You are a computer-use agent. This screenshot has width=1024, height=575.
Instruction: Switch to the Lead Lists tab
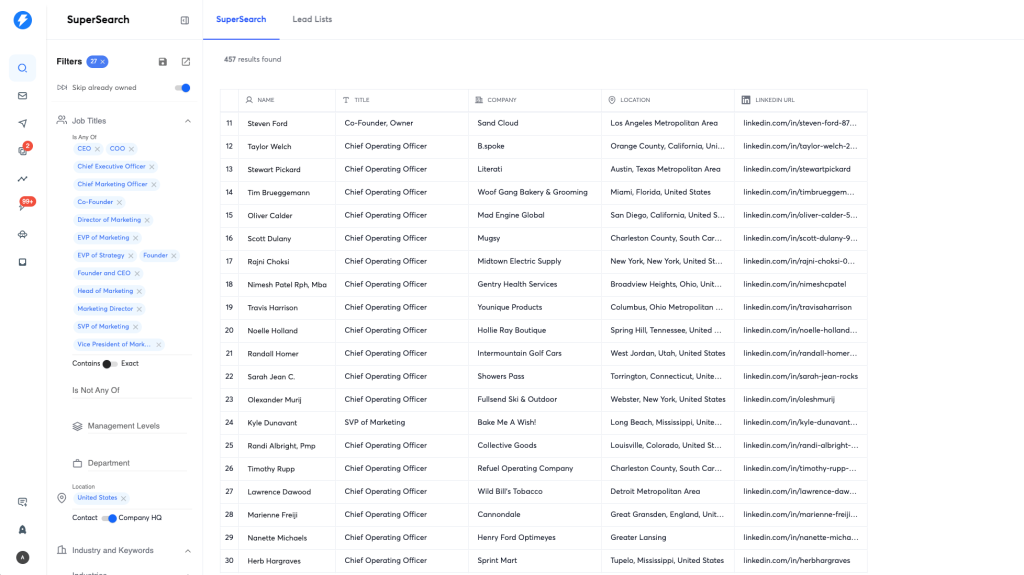(x=312, y=20)
